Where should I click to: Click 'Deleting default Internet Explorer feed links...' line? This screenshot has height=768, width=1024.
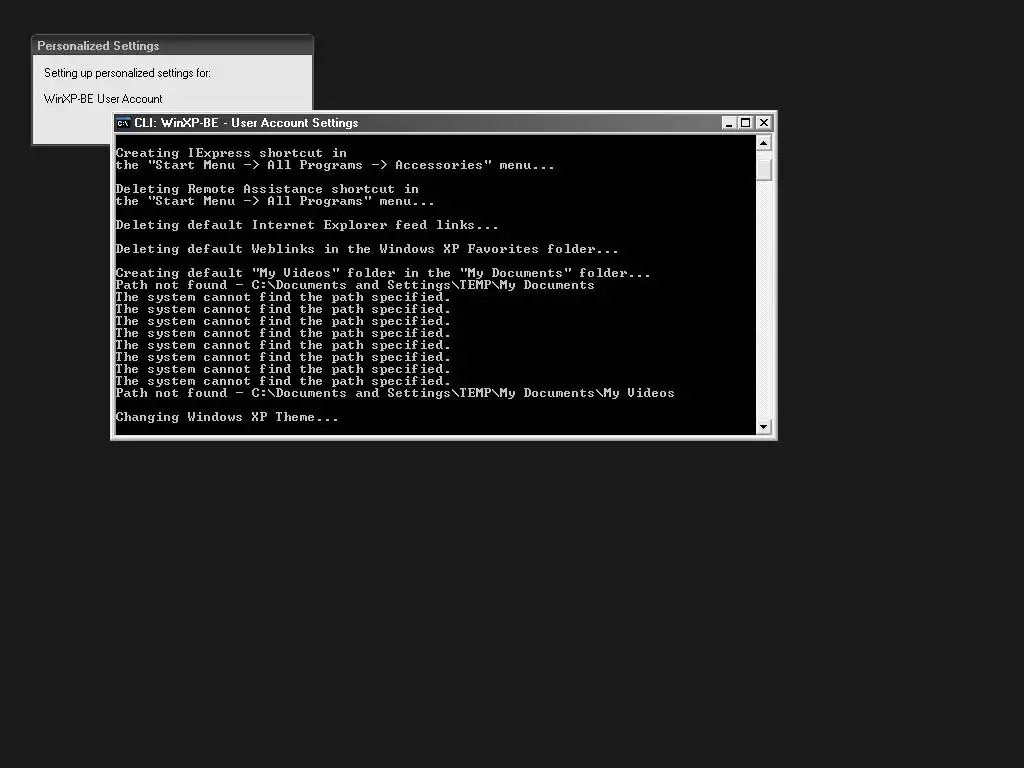click(x=307, y=225)
